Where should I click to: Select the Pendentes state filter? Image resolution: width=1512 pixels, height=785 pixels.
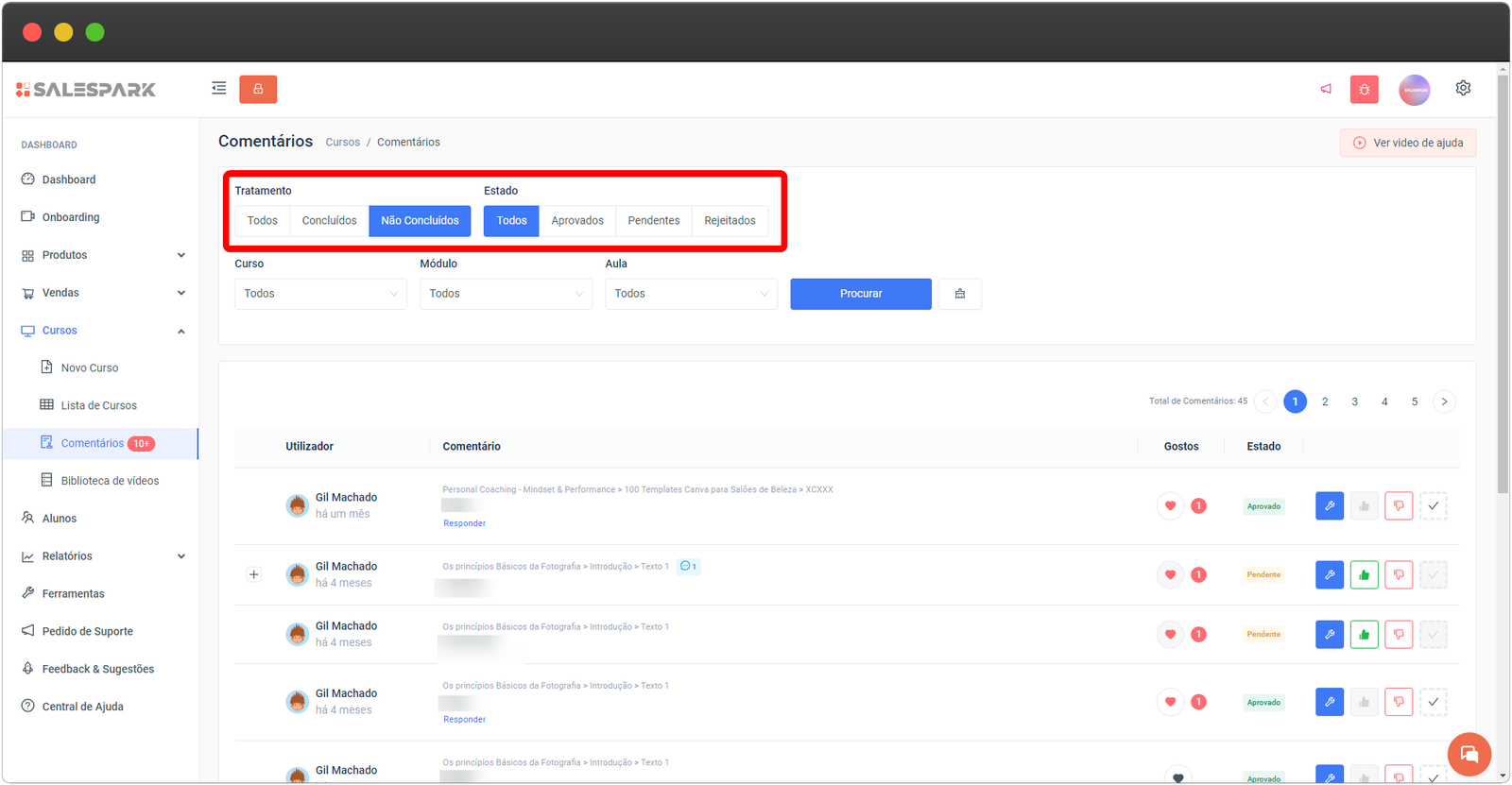(653, 221)
